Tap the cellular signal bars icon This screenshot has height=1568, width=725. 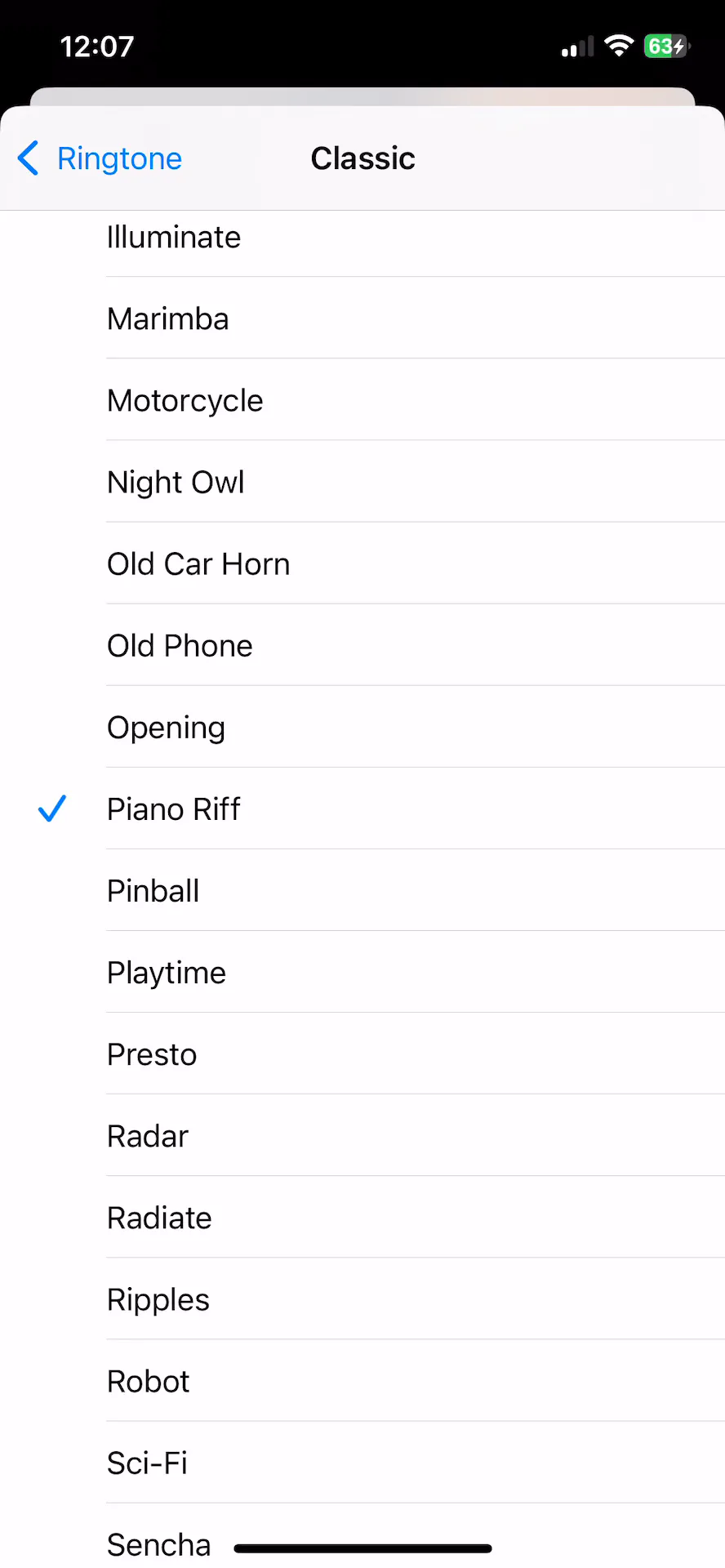point(577,47)
